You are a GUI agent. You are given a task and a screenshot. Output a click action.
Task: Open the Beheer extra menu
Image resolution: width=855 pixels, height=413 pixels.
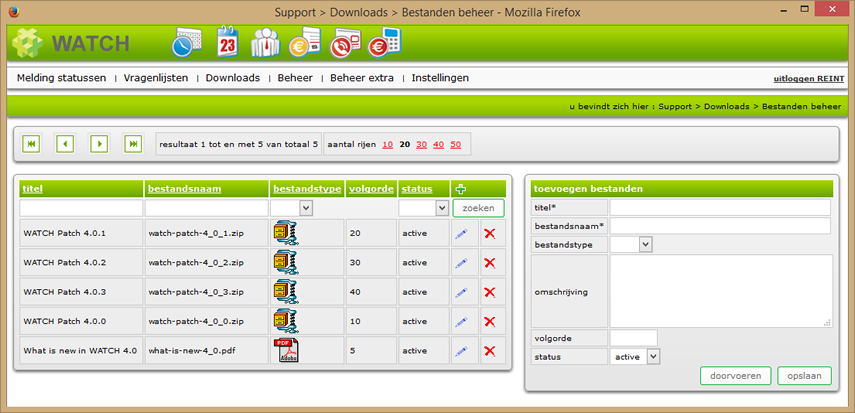[362, 78]
